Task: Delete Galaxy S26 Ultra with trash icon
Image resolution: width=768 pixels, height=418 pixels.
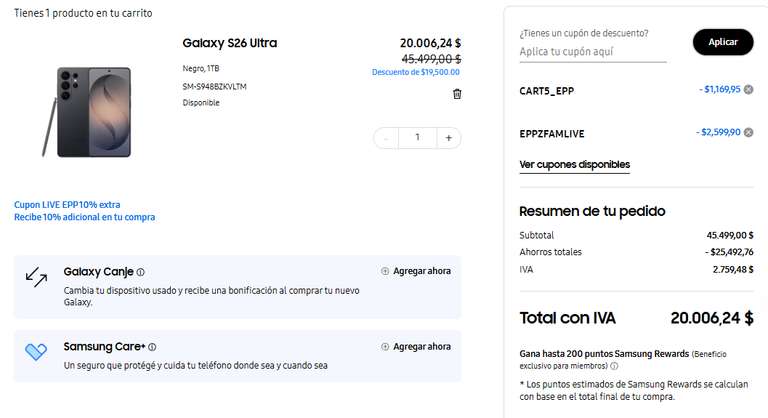Action: pos(457,94)
